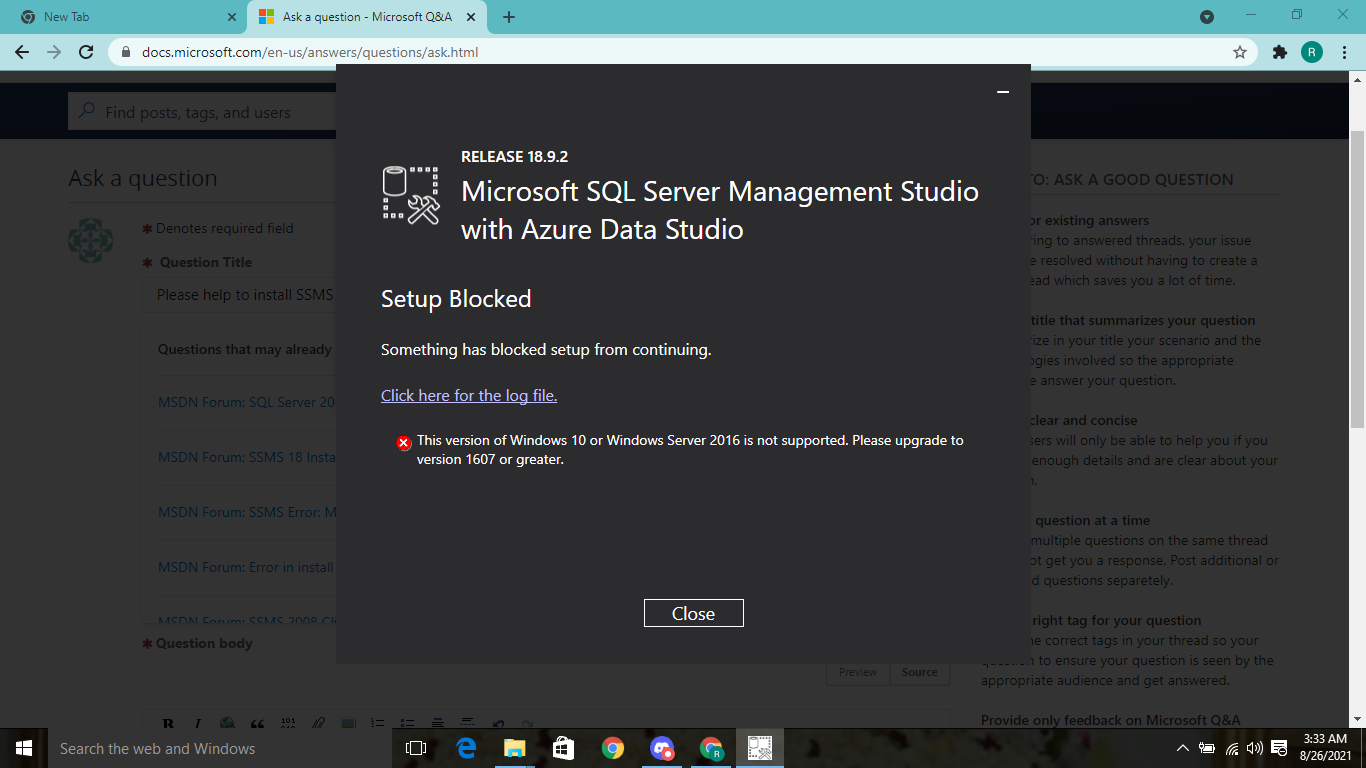Undo the last edit with the undo arrow
1366x768 pixels.
point(496,723)
